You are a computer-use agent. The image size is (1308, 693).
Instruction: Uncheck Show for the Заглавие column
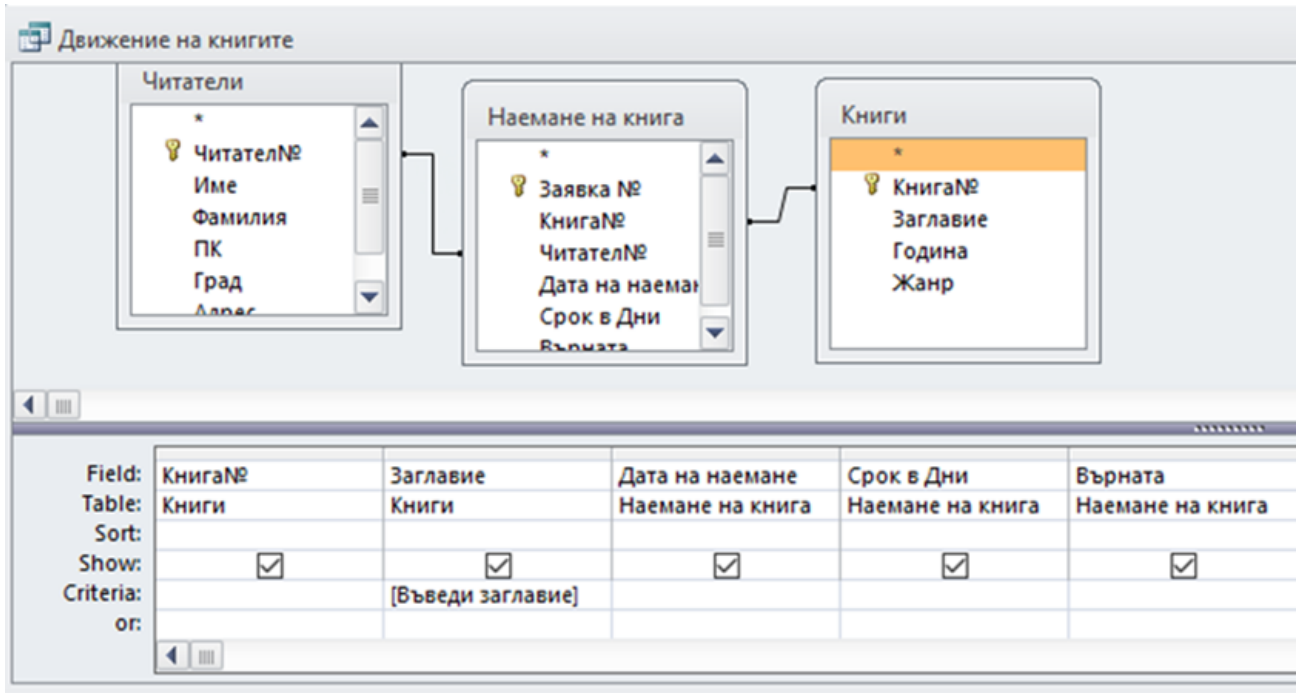click(x=498, y=566)
